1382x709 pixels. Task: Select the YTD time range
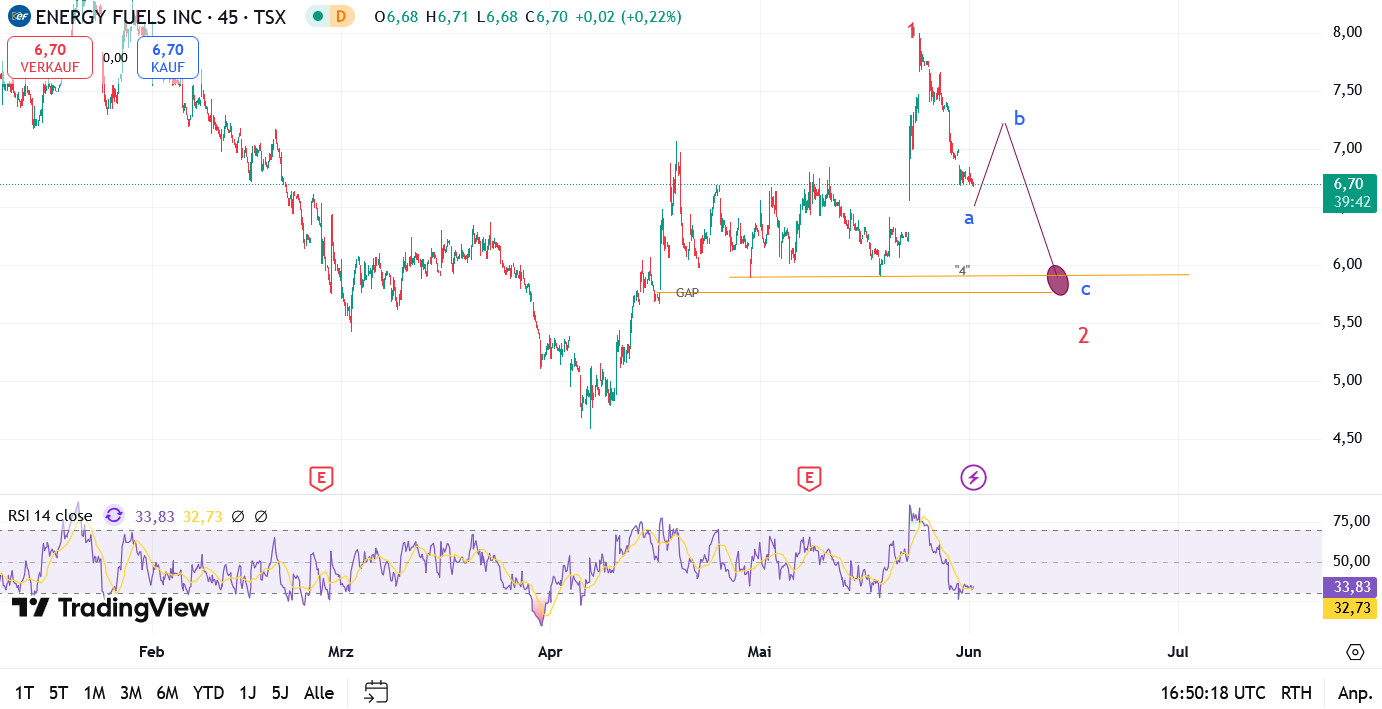[x=208, y=693]
